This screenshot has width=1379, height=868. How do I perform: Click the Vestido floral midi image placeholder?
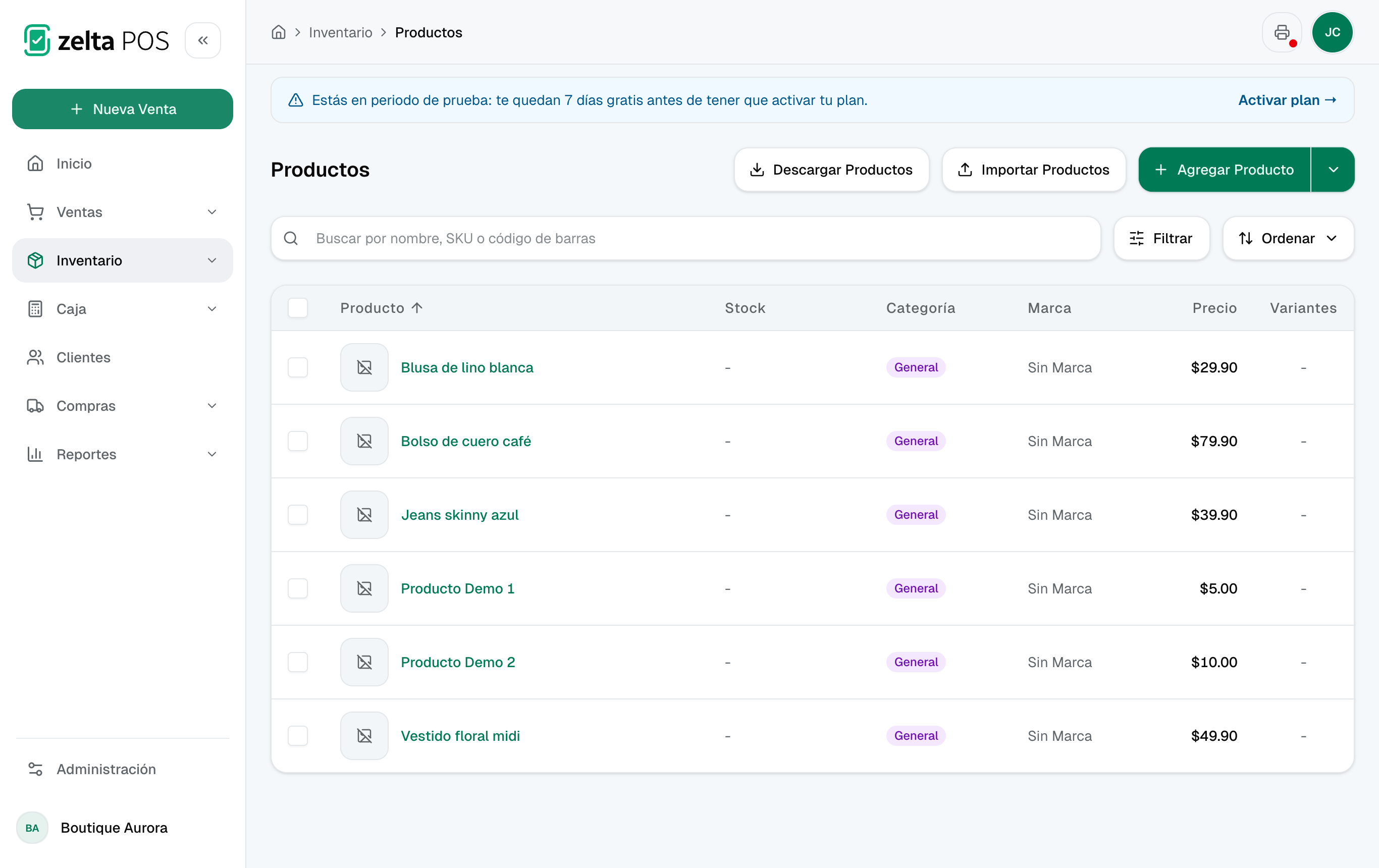[364, 736]
